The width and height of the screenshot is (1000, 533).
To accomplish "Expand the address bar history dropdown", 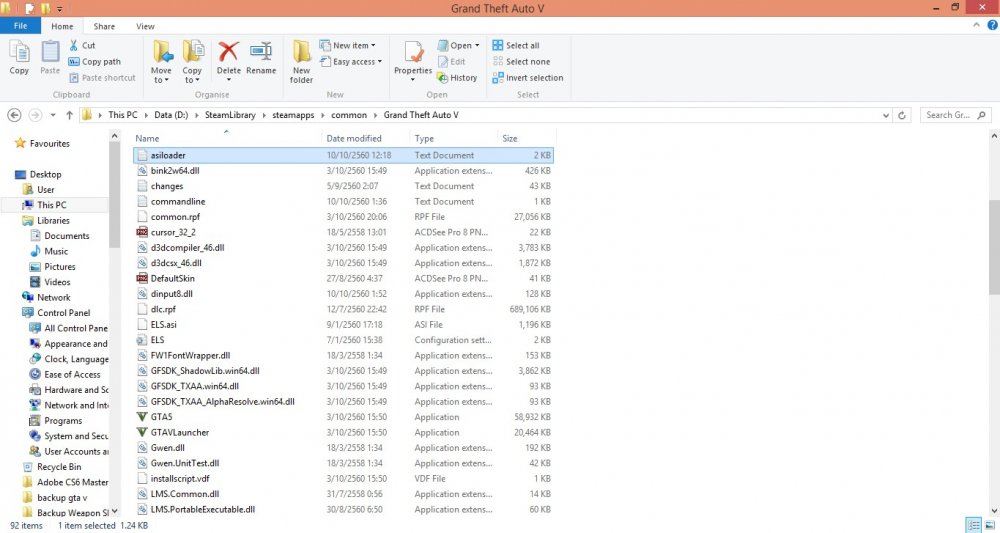I will [x=887, y=115].
